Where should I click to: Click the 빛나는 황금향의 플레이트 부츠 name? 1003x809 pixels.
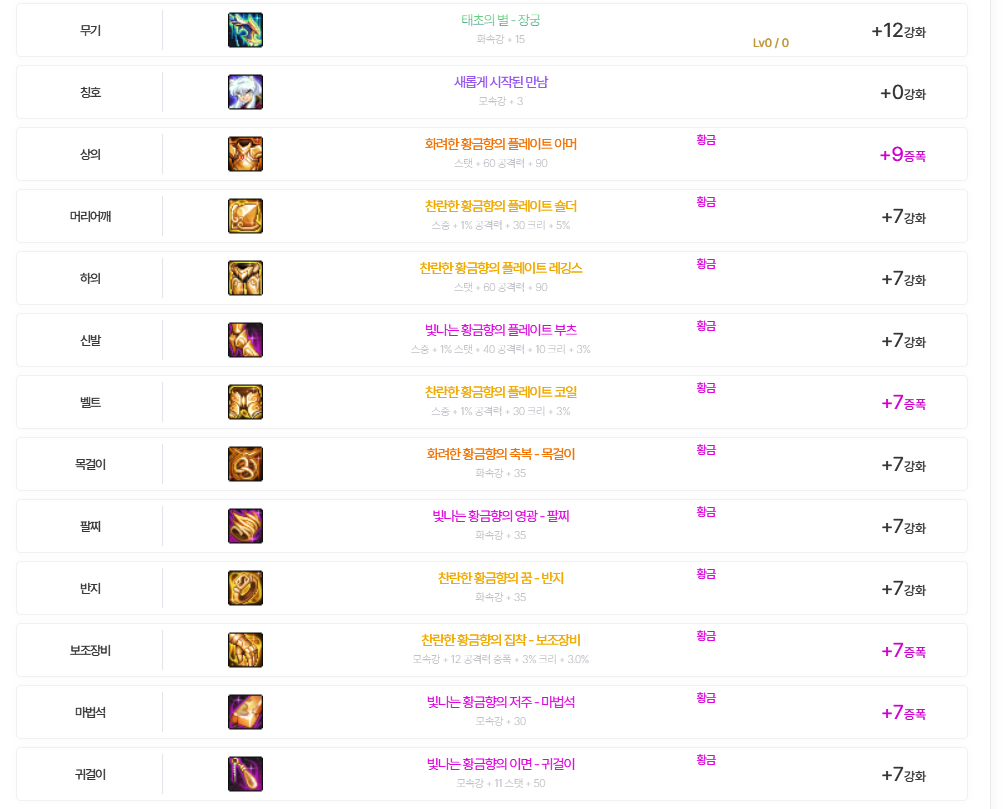click(501, 331)
